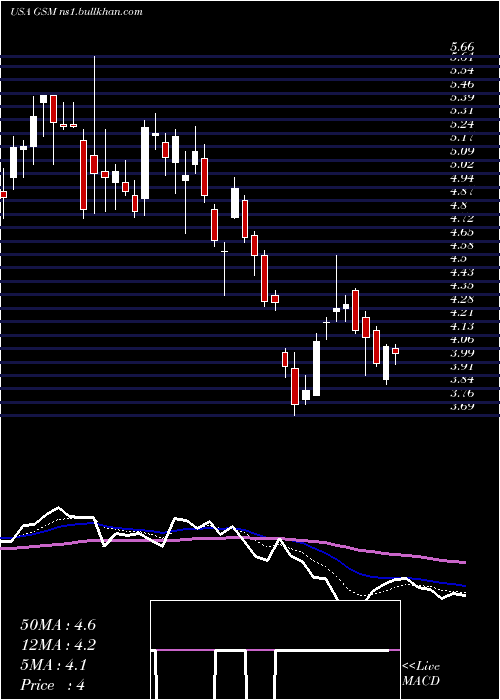
Task: Click the '5MA : 4.1' moving average value
Action: [x=54, y=665]
